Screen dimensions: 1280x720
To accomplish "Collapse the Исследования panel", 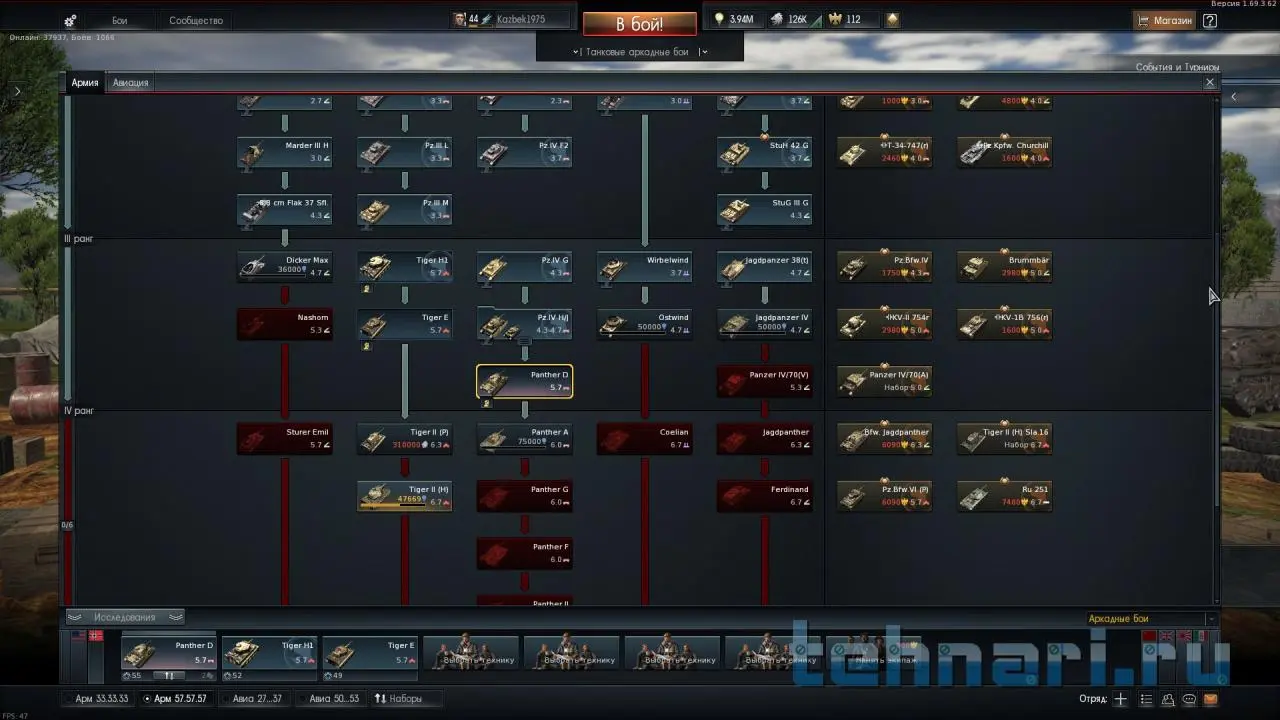I will click(x=125, y=617).
